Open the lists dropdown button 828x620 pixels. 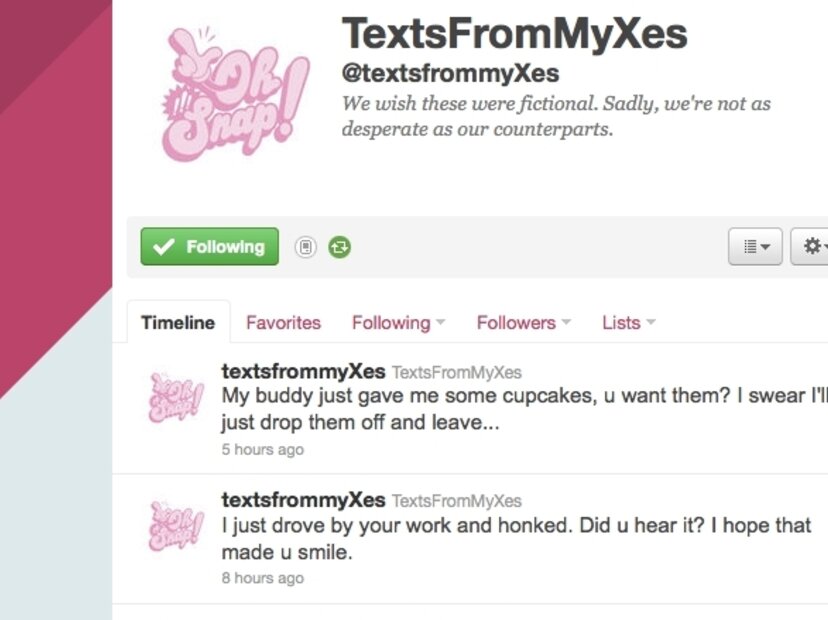click(x=755, y=246)
